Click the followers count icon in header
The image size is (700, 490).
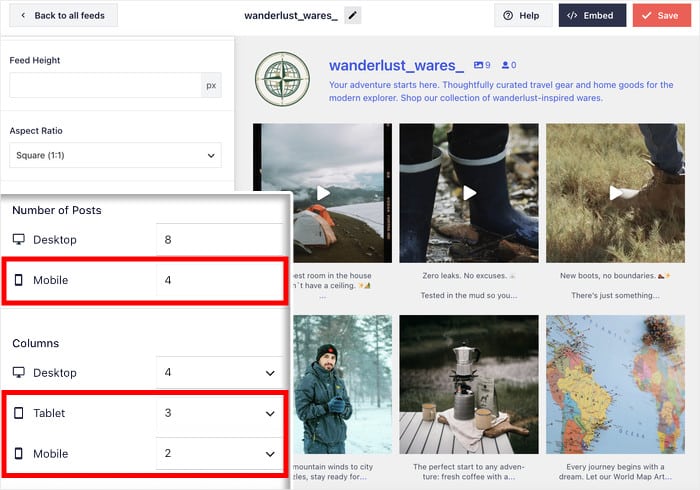click(x=505, y=65)
